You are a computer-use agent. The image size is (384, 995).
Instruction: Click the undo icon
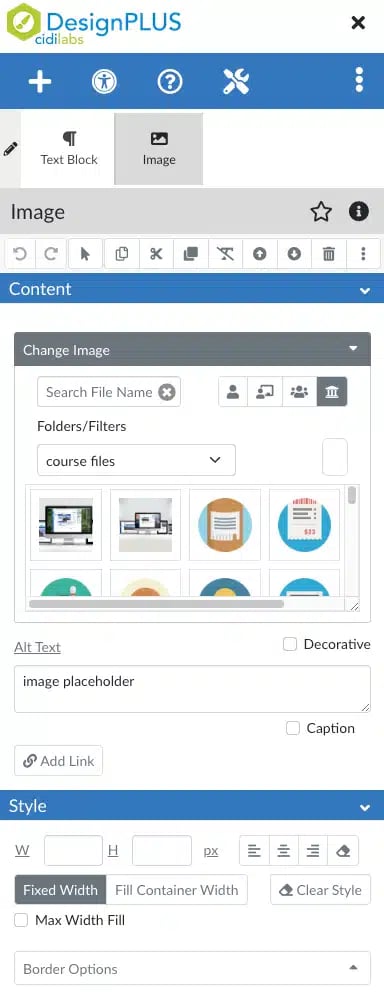pos(20,254)
